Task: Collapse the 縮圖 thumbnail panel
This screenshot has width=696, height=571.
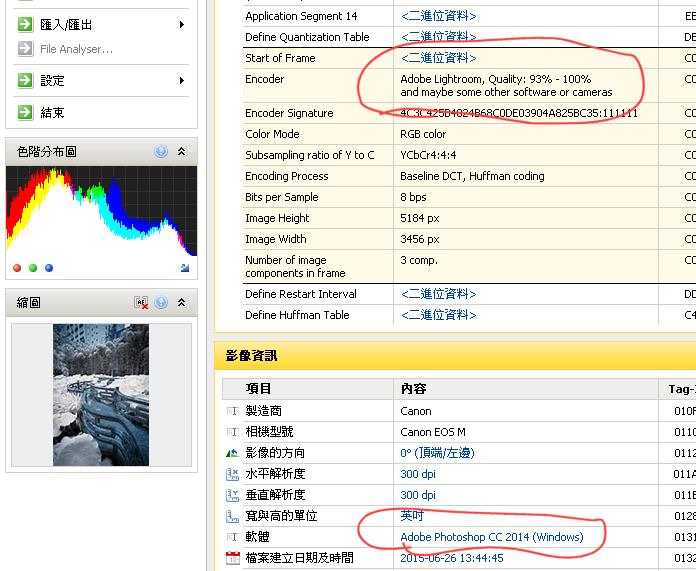Action: 182,302
